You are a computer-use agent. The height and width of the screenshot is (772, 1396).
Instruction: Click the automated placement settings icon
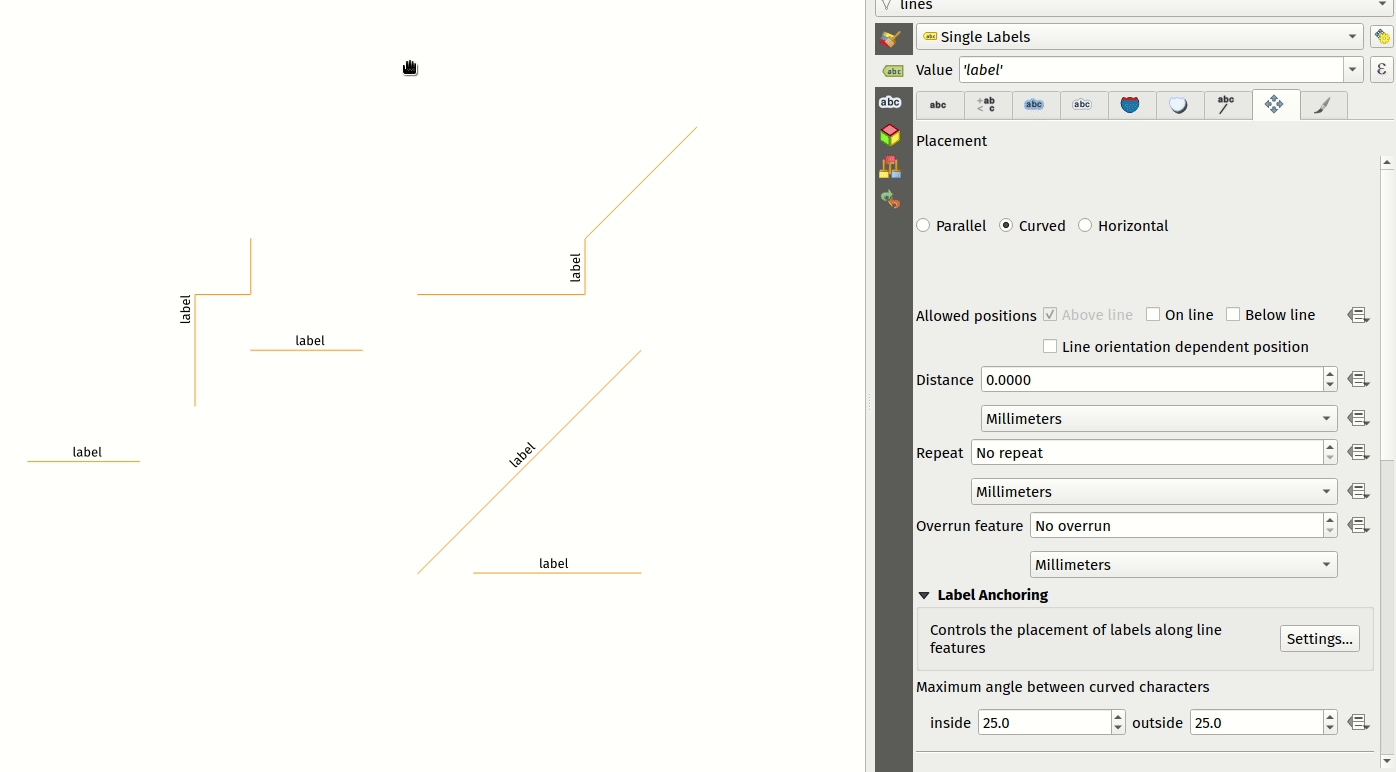coord(1381,37)
